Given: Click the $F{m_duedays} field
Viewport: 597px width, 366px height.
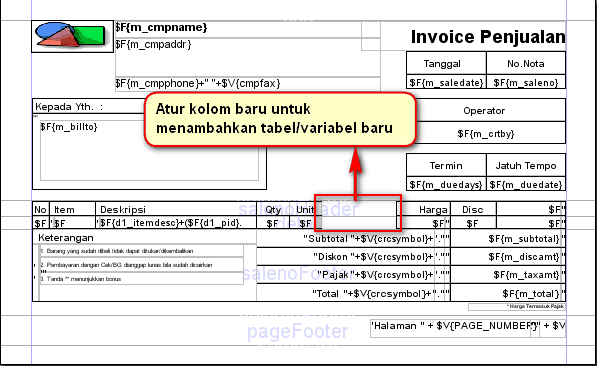Looking at the screenshot, I should [446, 185].
